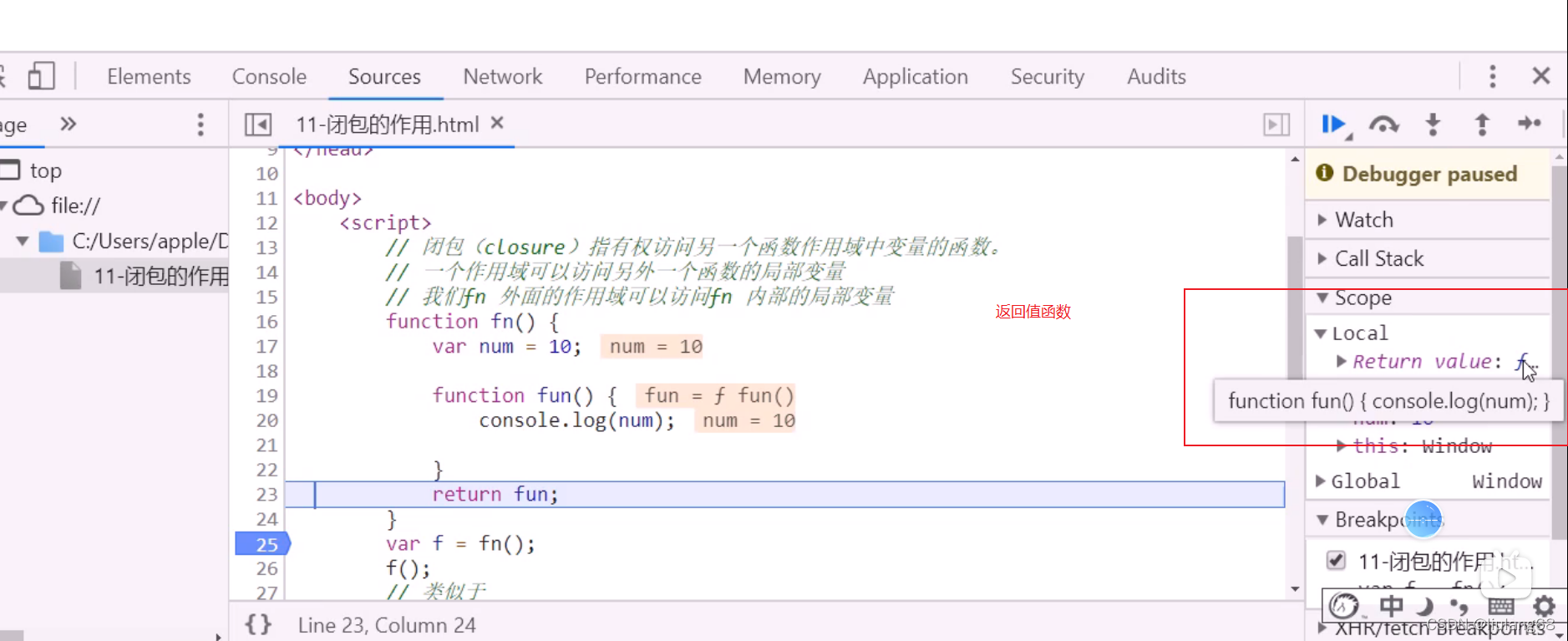Click the 中 Chinese input mode indicator

click(1391, 606)
